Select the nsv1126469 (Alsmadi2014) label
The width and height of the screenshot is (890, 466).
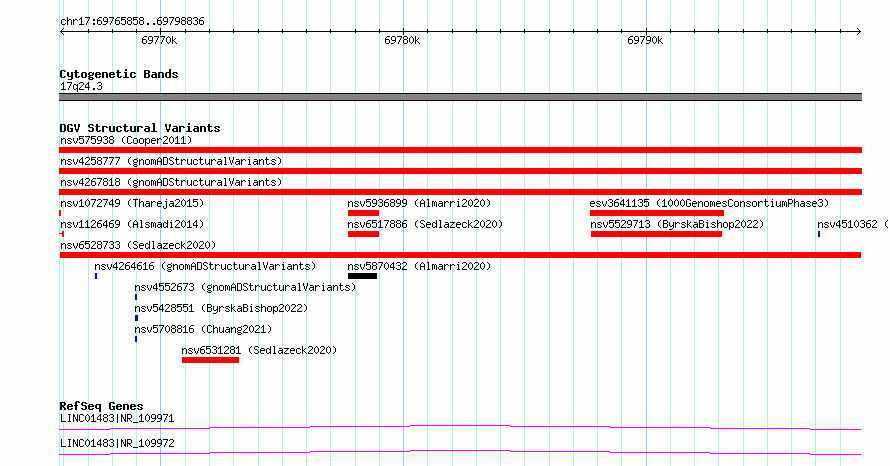[132, 224]
